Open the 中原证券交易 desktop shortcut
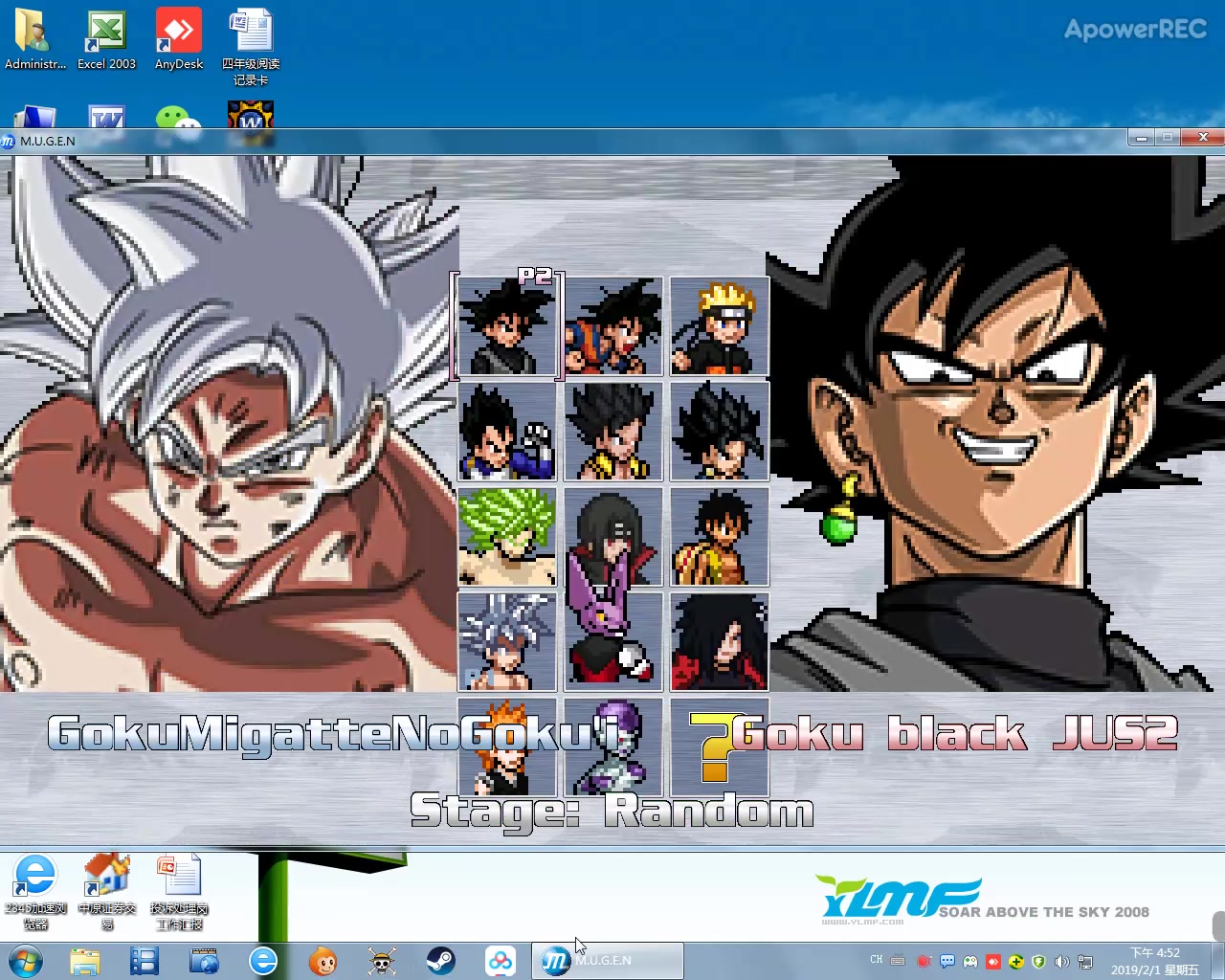This screenshot has height=980, width=1225. coord(107,892)
